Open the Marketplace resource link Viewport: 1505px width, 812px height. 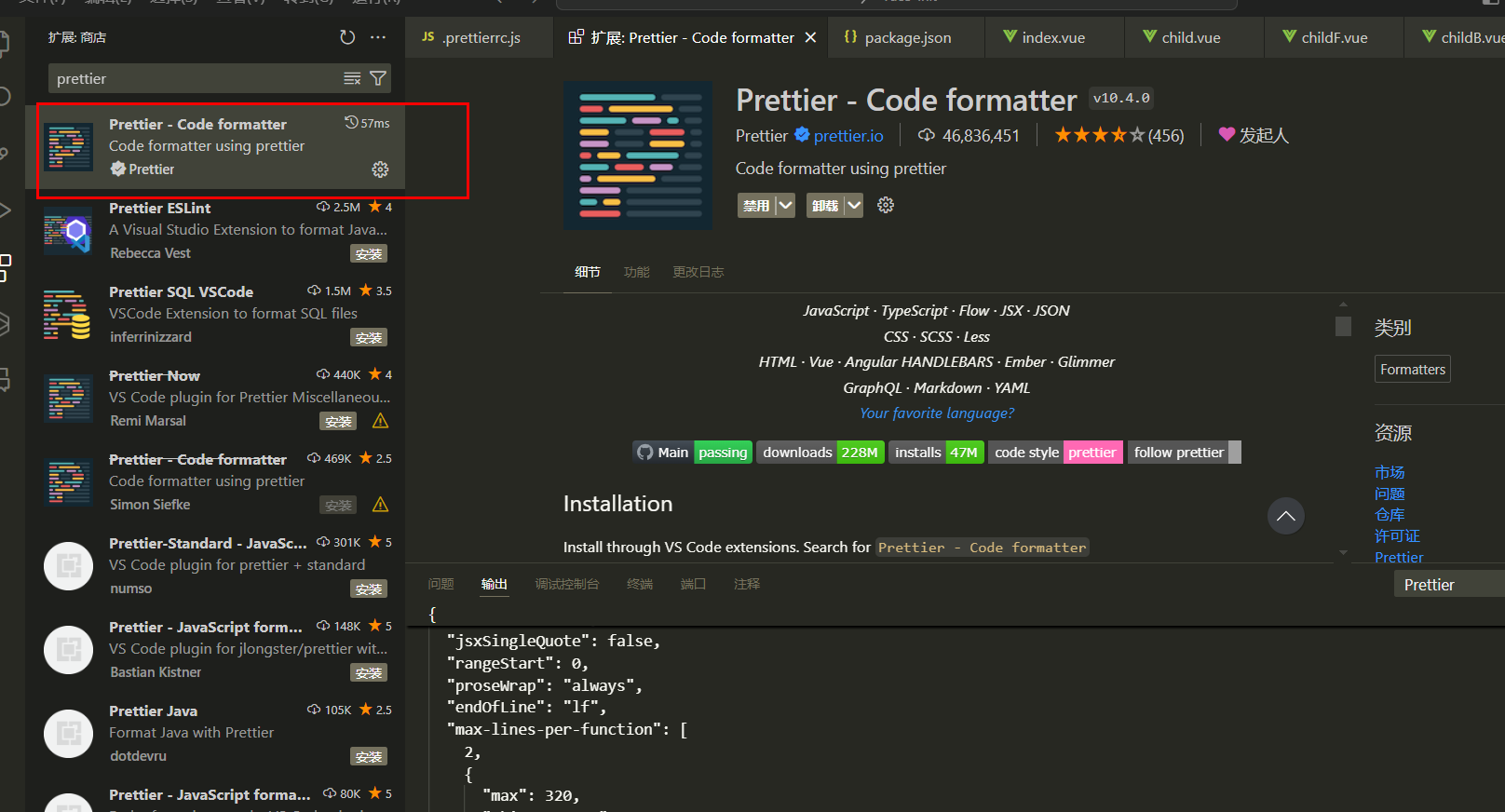click(1390, 472)
